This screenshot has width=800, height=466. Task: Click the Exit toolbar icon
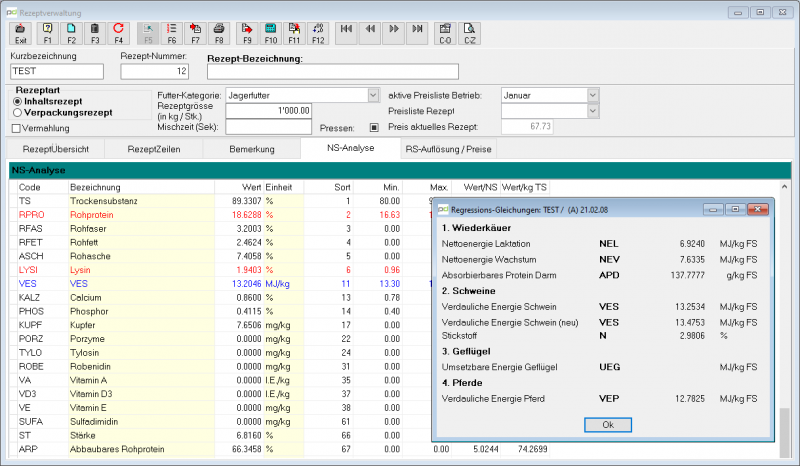(x=20, y=34)
